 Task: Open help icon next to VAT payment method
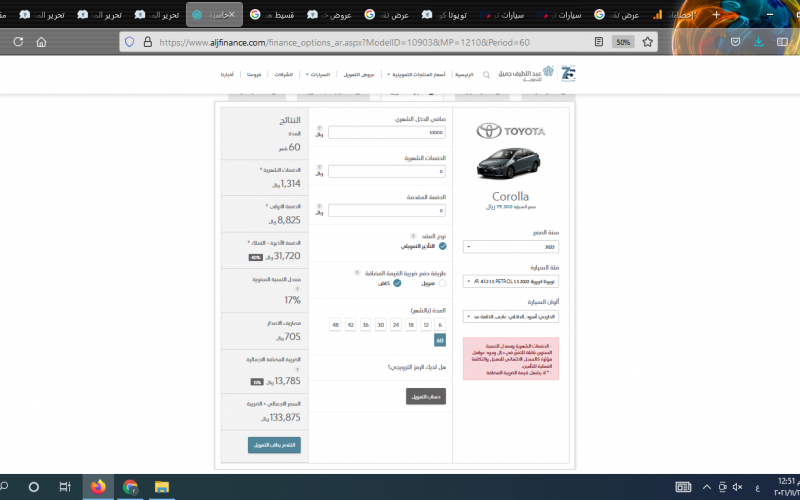(357, 273)
